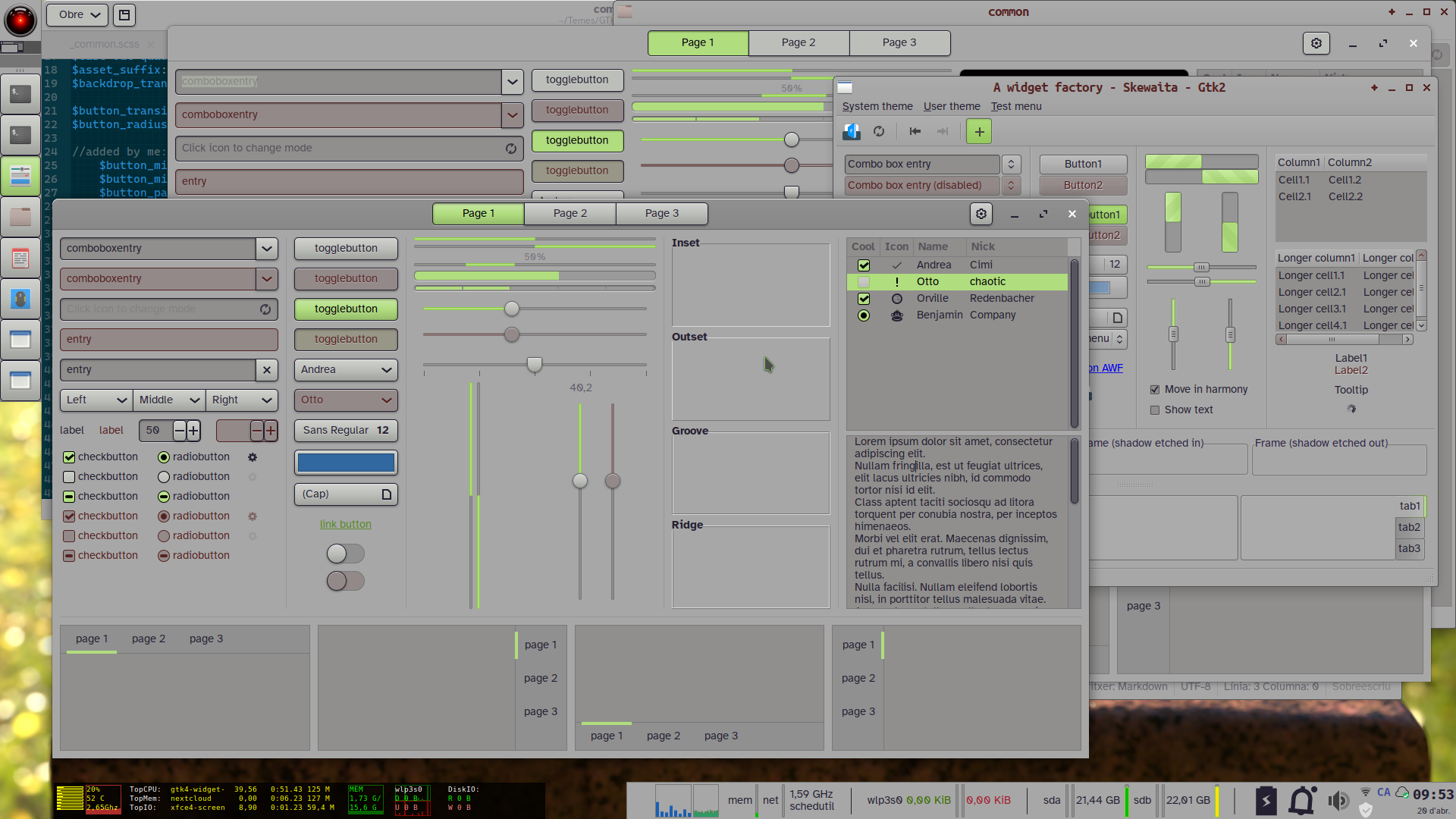1456x819 pixels.
Task: Click the link button
Action: [x=345, y=525]
